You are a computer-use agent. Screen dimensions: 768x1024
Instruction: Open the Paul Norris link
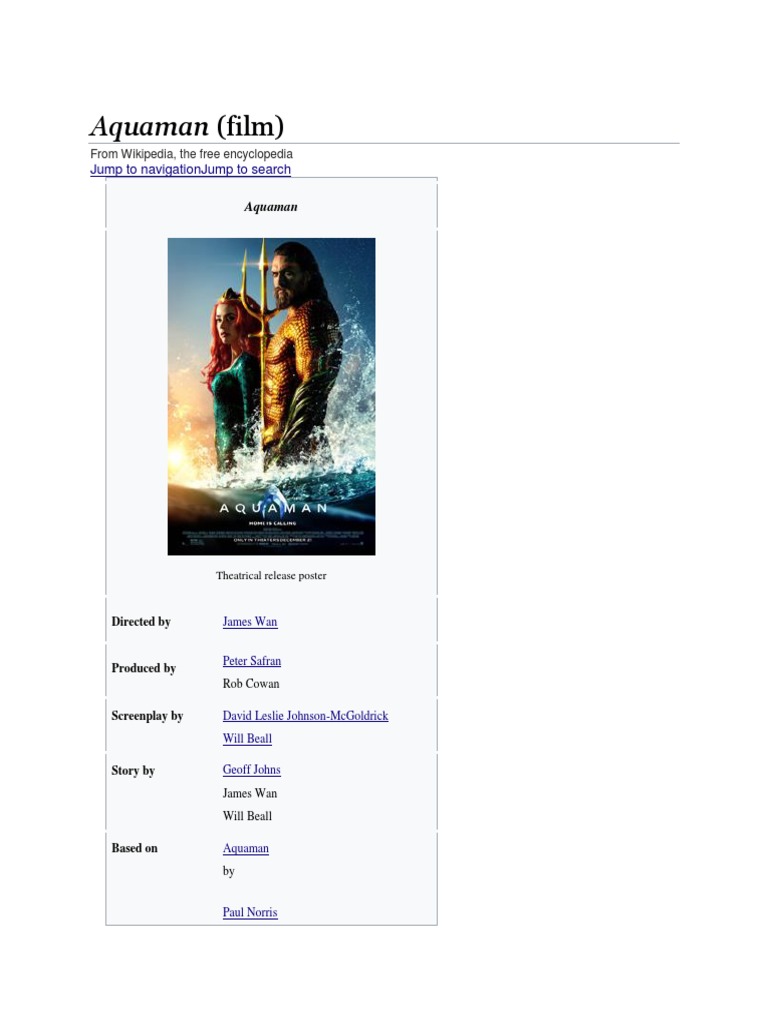pos(249,912)
